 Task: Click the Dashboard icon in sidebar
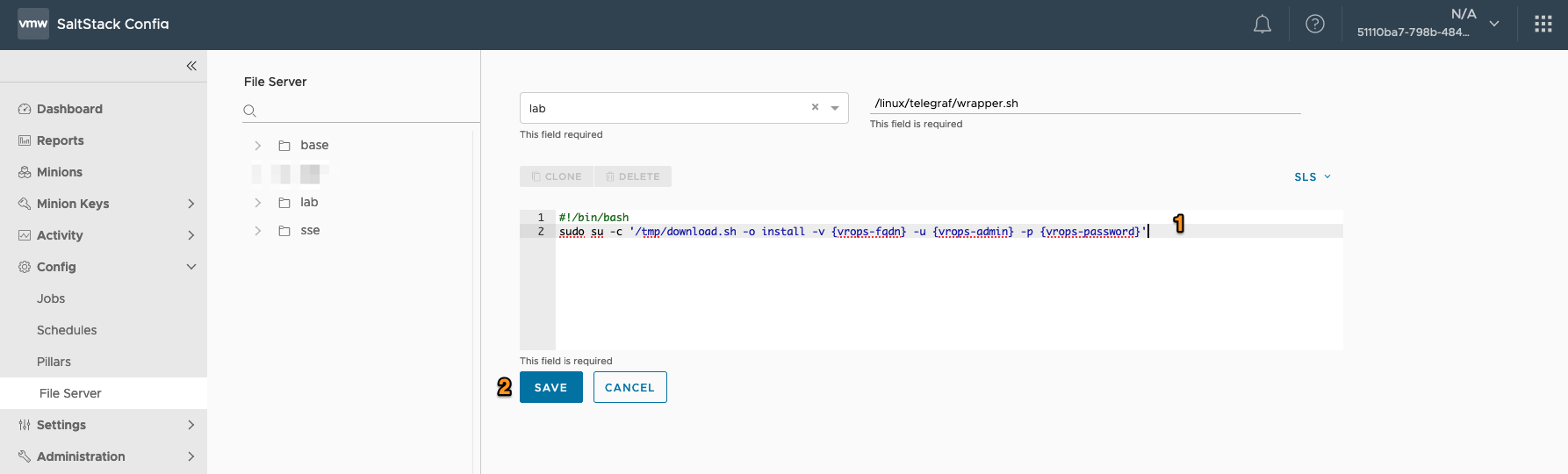point(25,109)
